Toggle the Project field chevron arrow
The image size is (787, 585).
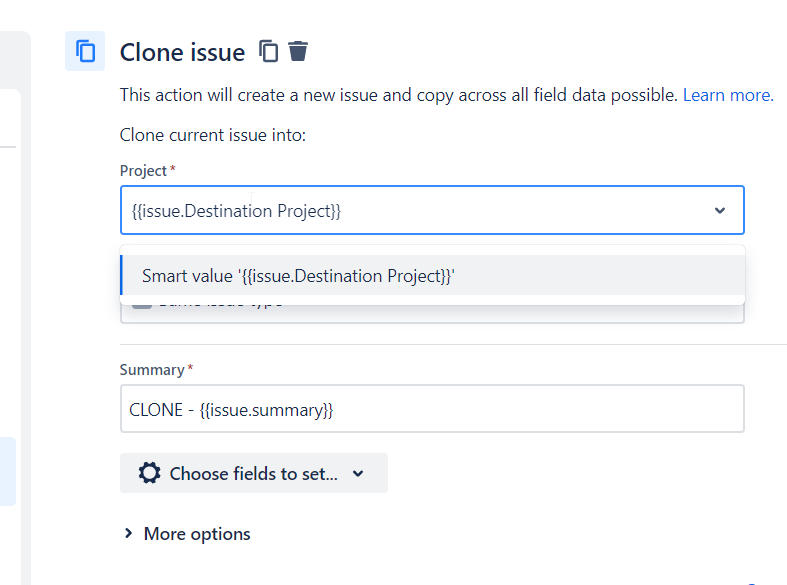720,210
